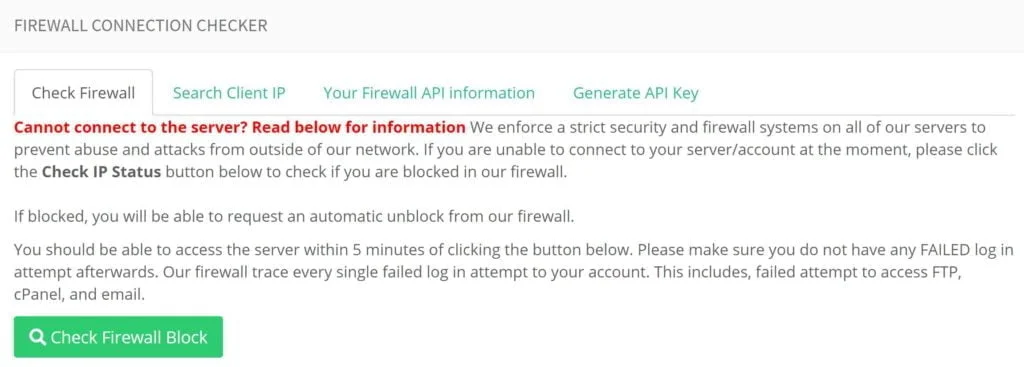This screenshot has height=367, width=1024.
Task: Activate the Check Firewall tab
Action: click(84, 93)
